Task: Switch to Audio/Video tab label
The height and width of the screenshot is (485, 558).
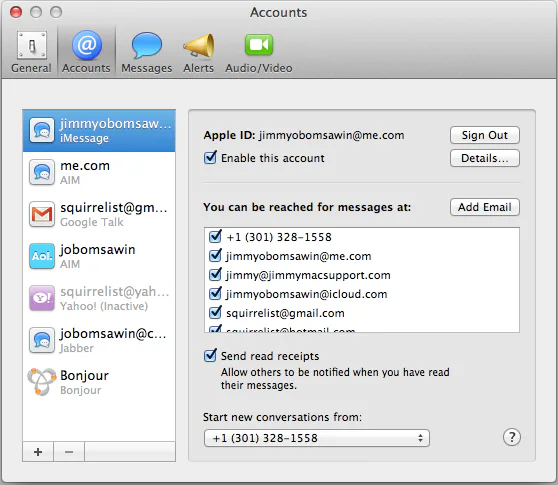Action: [259, 68]
